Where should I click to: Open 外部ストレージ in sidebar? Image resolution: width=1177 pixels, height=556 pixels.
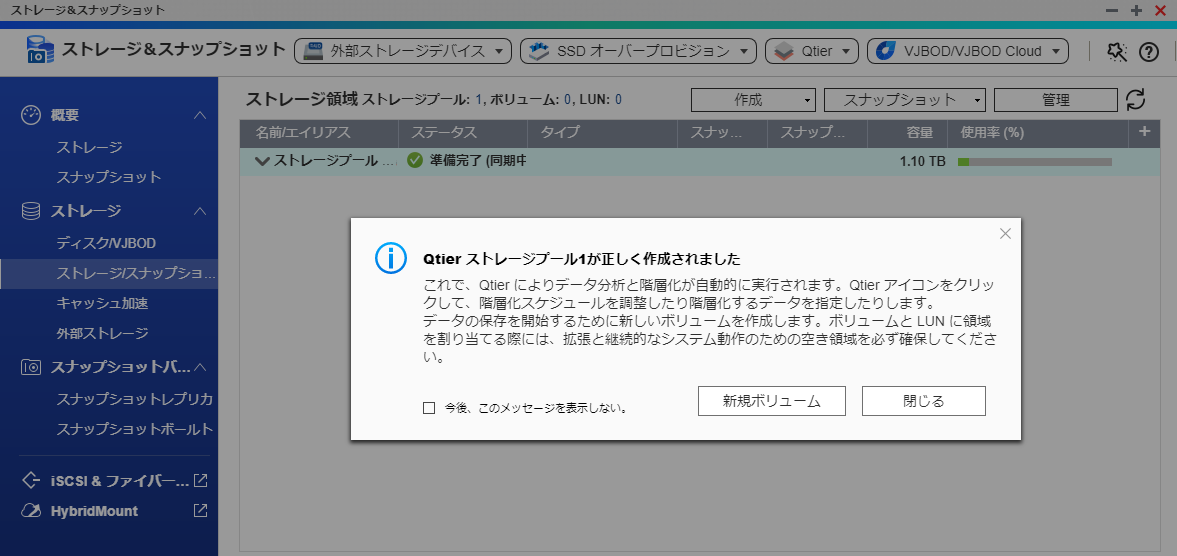pyautogui.click(x=102, y=333)
